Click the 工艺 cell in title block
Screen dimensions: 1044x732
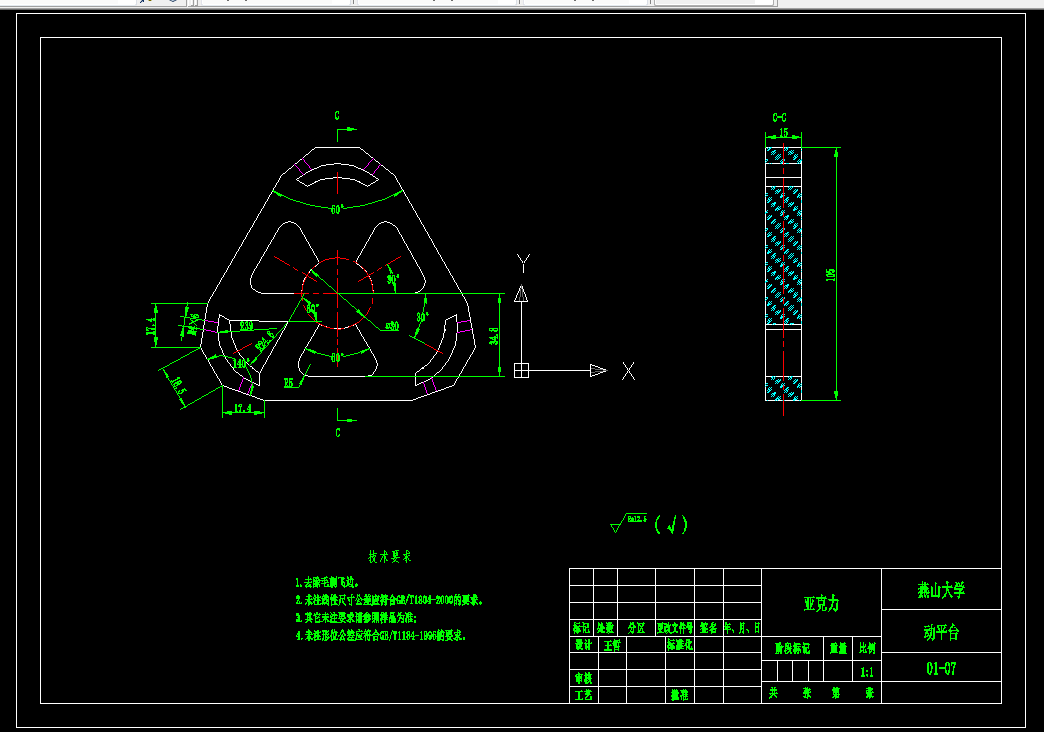tap(584, 695)
